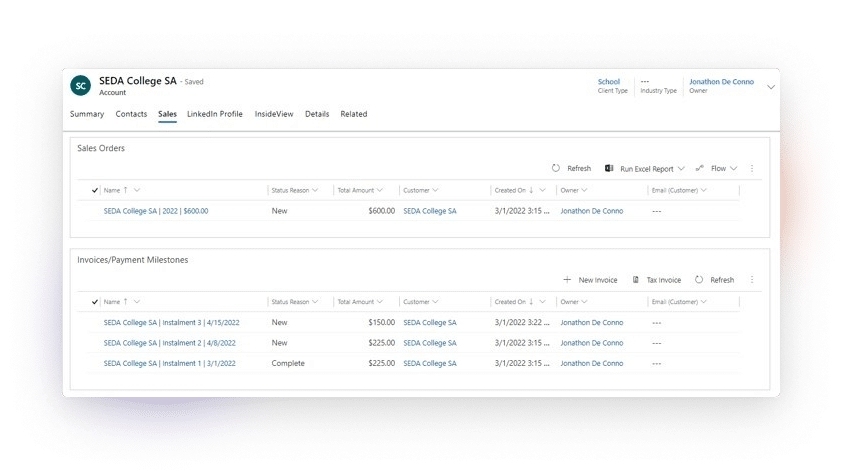Image resolution: width=841 pixels, height=471 pixels.
Task: Click Sales Orders Created On descending sort arrow
Action: click(x=531, y=190)
